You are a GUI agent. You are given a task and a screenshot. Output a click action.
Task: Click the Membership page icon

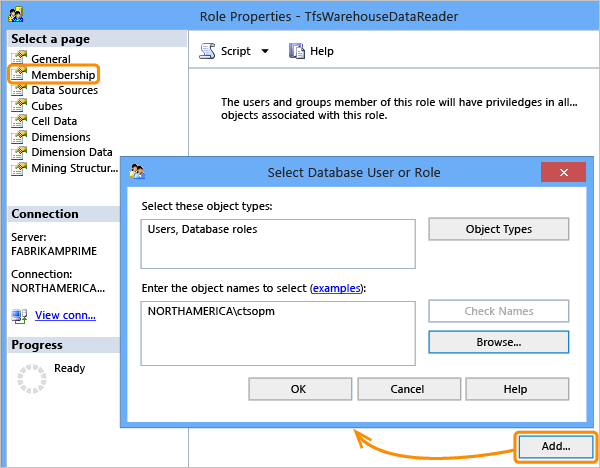coord(19,73)
